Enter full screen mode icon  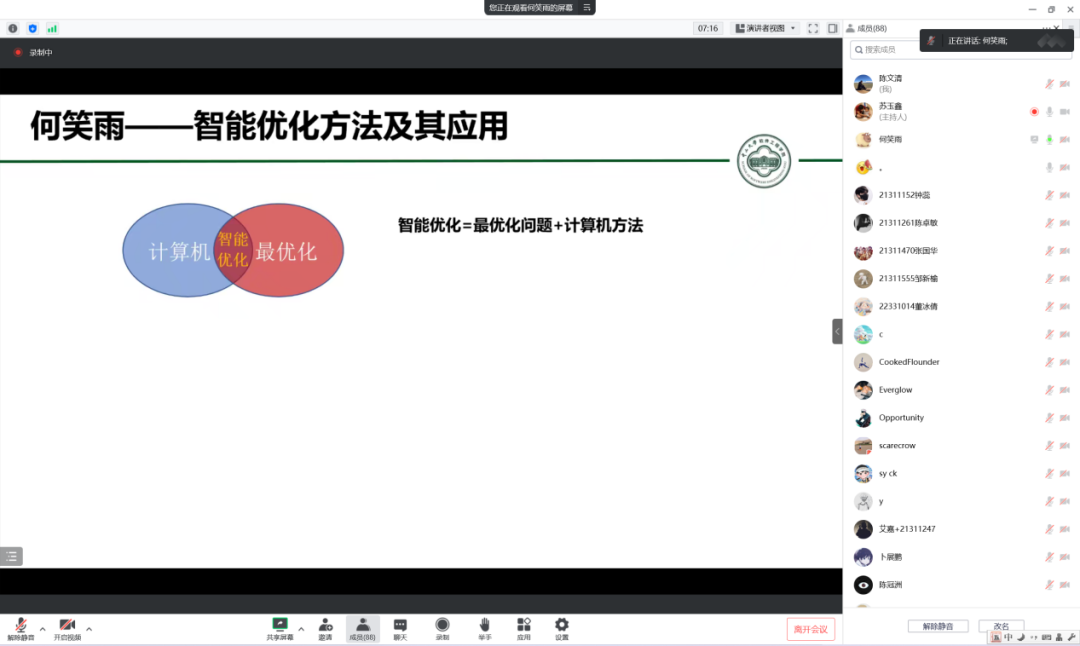[813, 28]
